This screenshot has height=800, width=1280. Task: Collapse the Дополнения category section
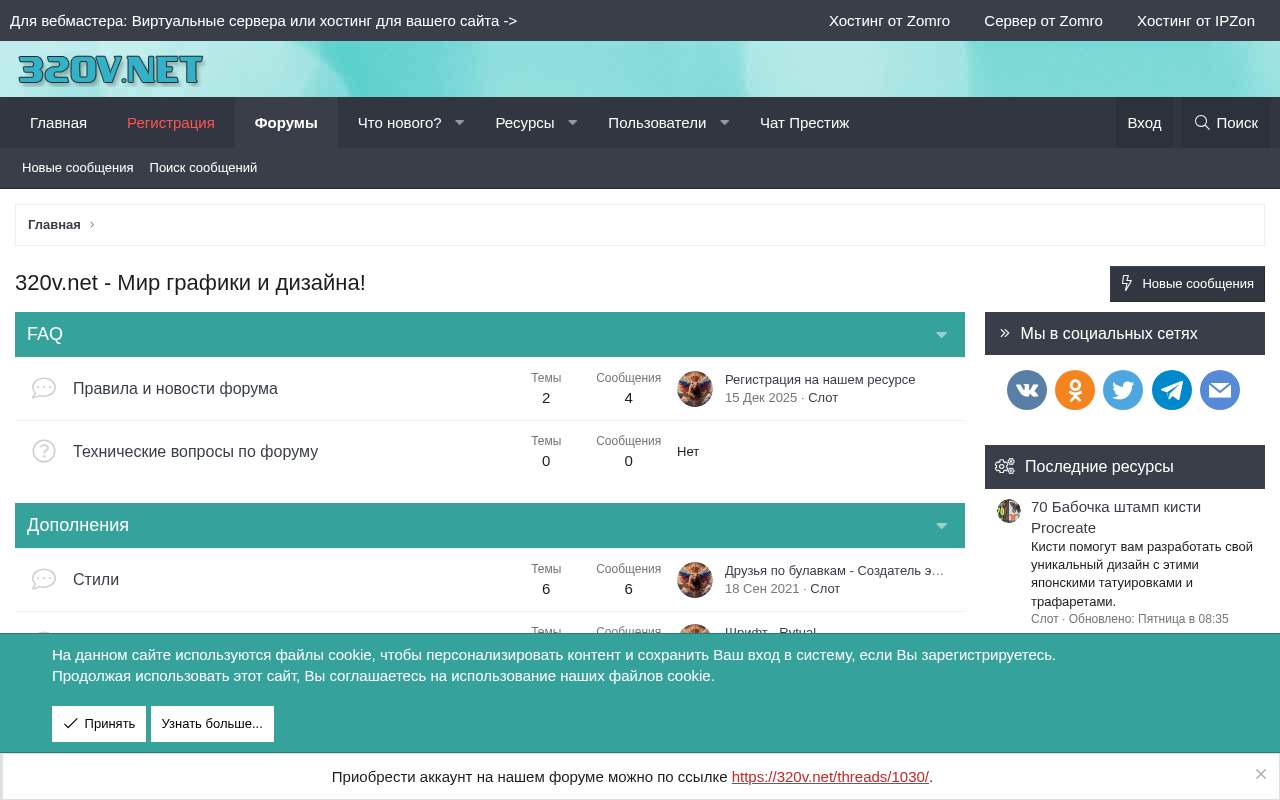tap(941, 526)
